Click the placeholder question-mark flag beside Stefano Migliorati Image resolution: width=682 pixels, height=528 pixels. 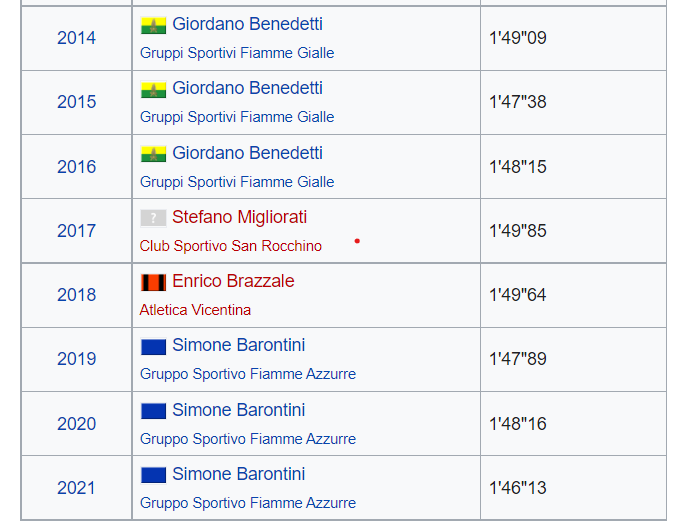coord(153,218)
